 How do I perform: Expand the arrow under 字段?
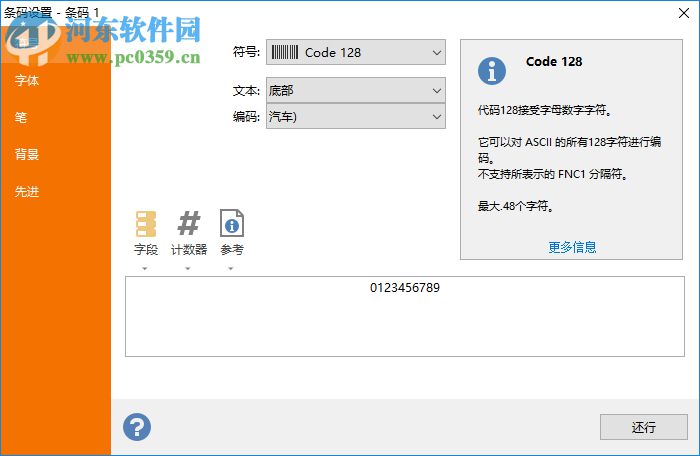point(145,269)
